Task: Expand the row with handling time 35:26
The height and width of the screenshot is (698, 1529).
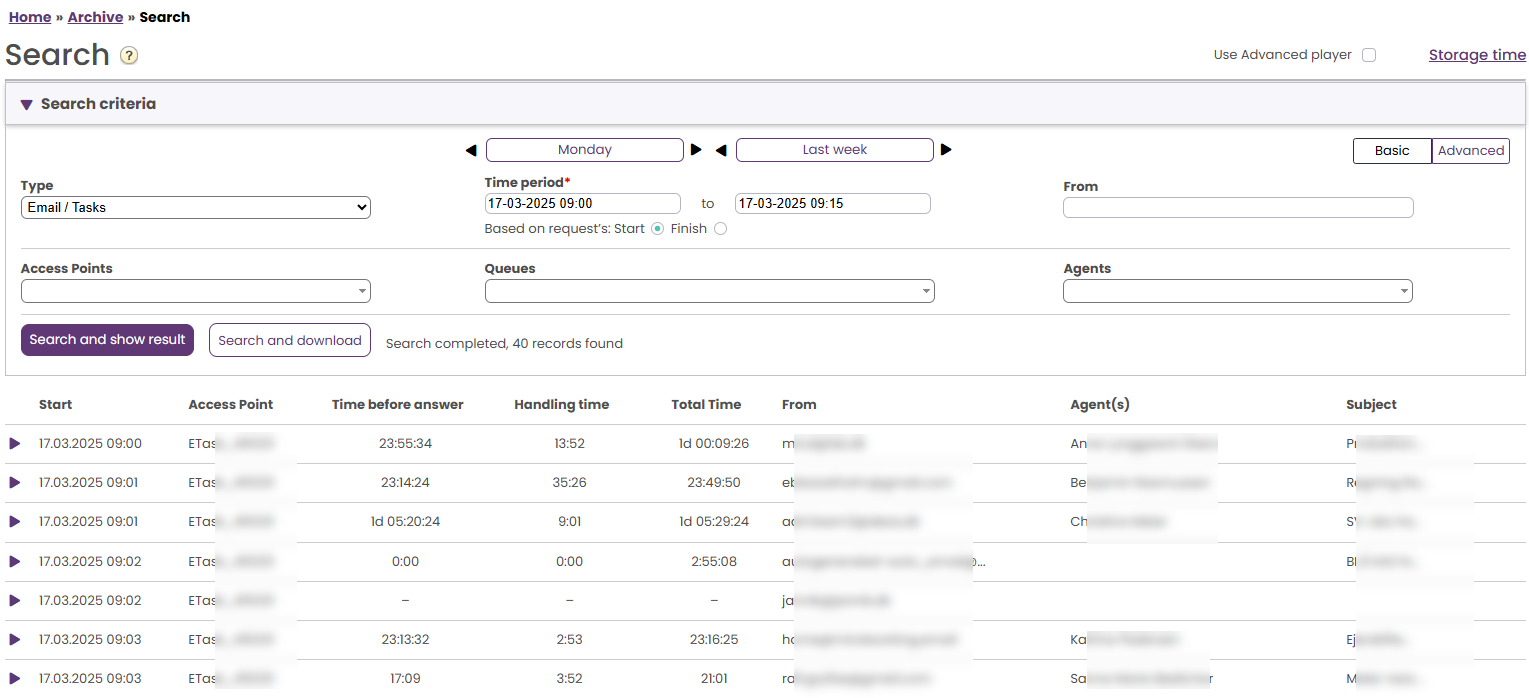Action: (x=15, y=482)
